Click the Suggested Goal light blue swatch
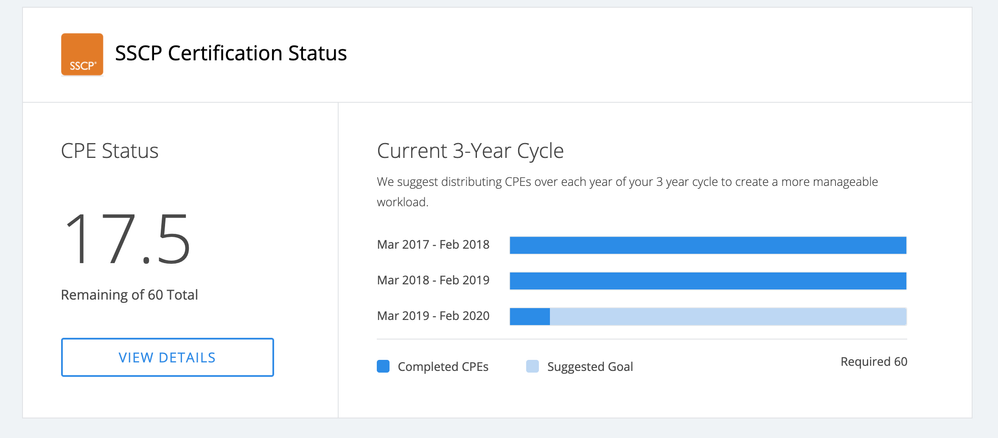 tap(533, 366)
